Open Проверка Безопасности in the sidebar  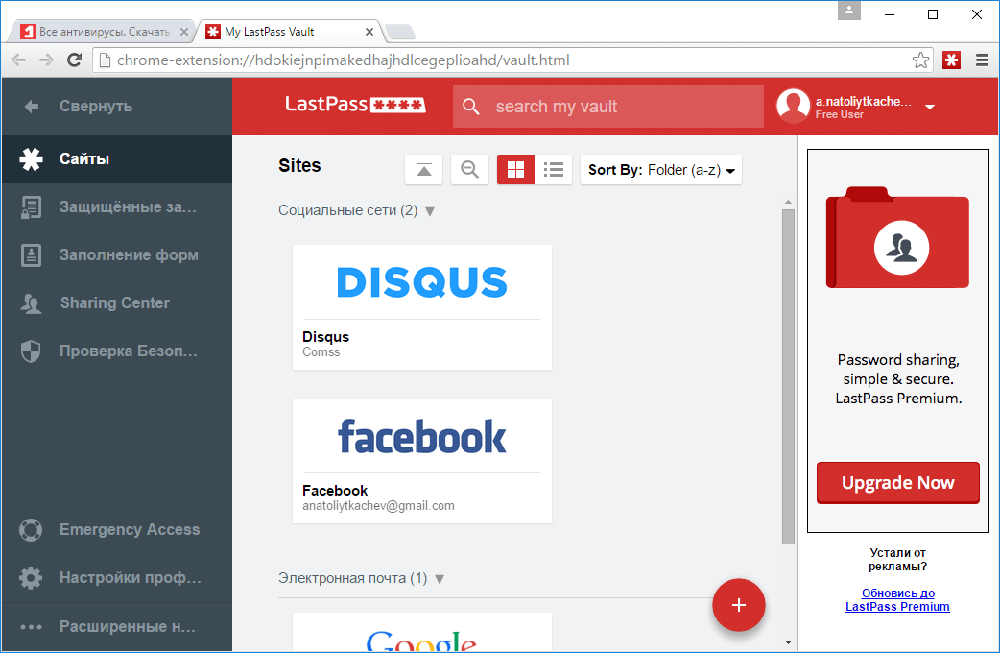pos(117,351)
